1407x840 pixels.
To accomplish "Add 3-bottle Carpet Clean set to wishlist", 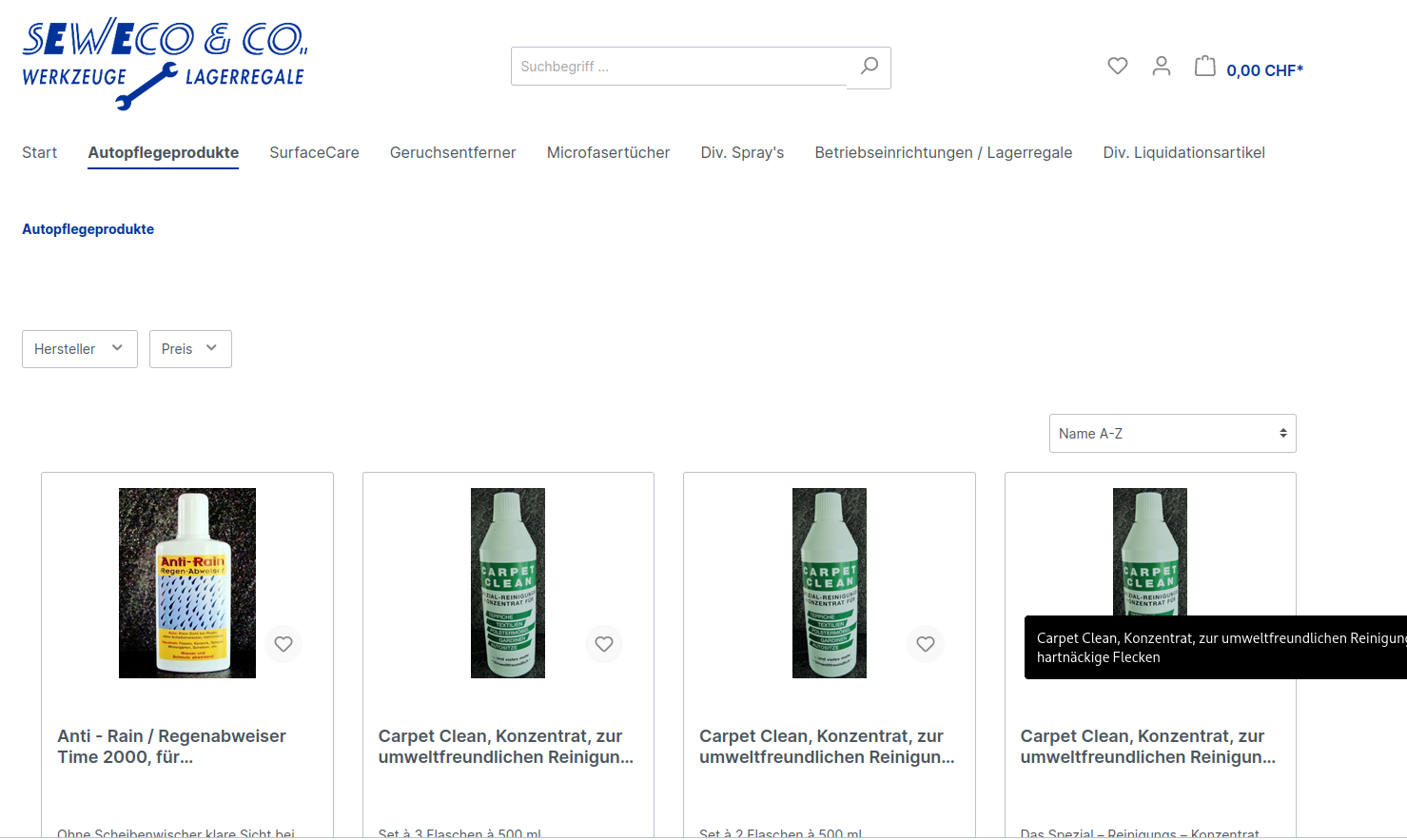I will point(604,644).
